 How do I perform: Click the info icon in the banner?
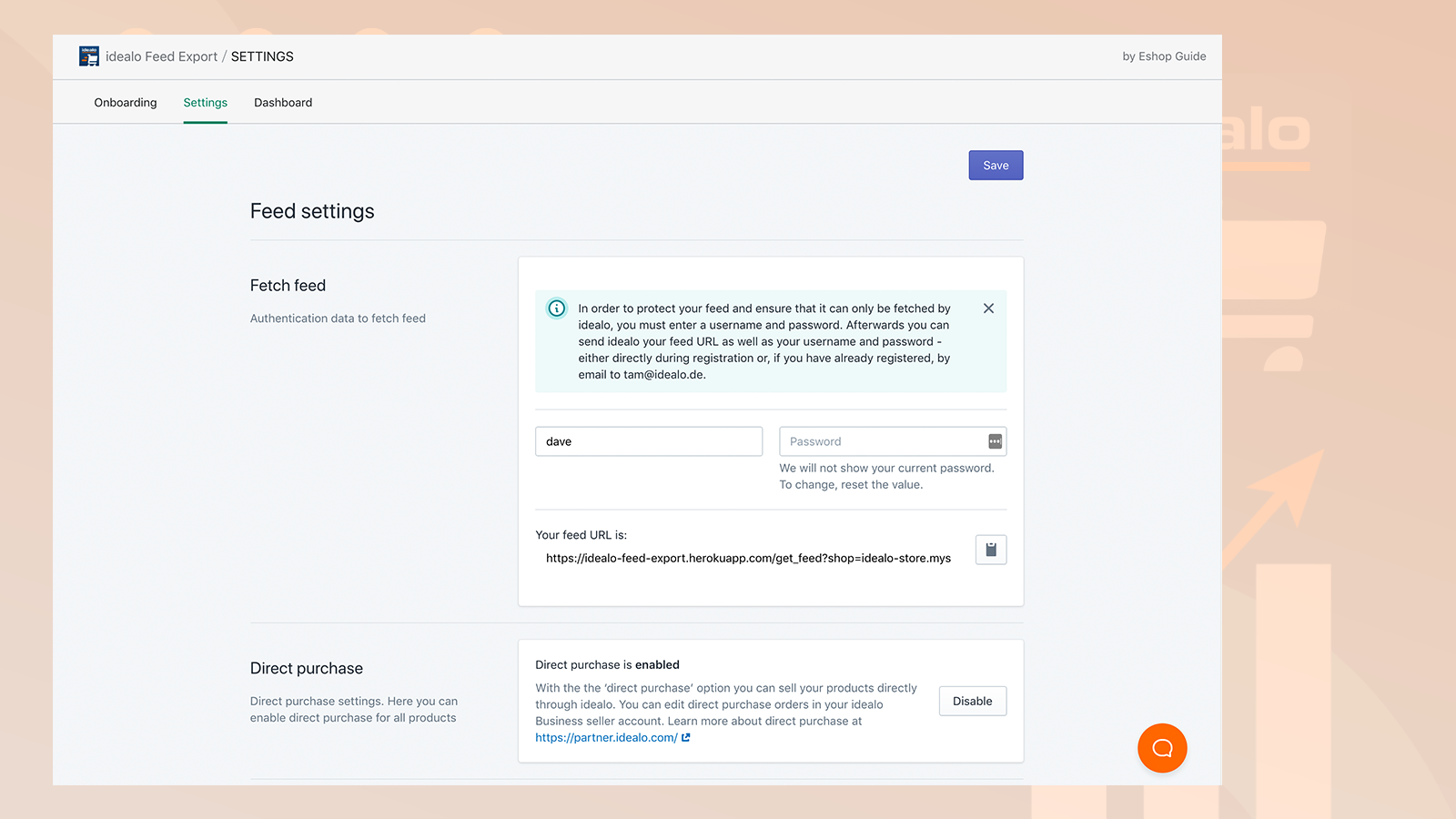click(557, 308)
